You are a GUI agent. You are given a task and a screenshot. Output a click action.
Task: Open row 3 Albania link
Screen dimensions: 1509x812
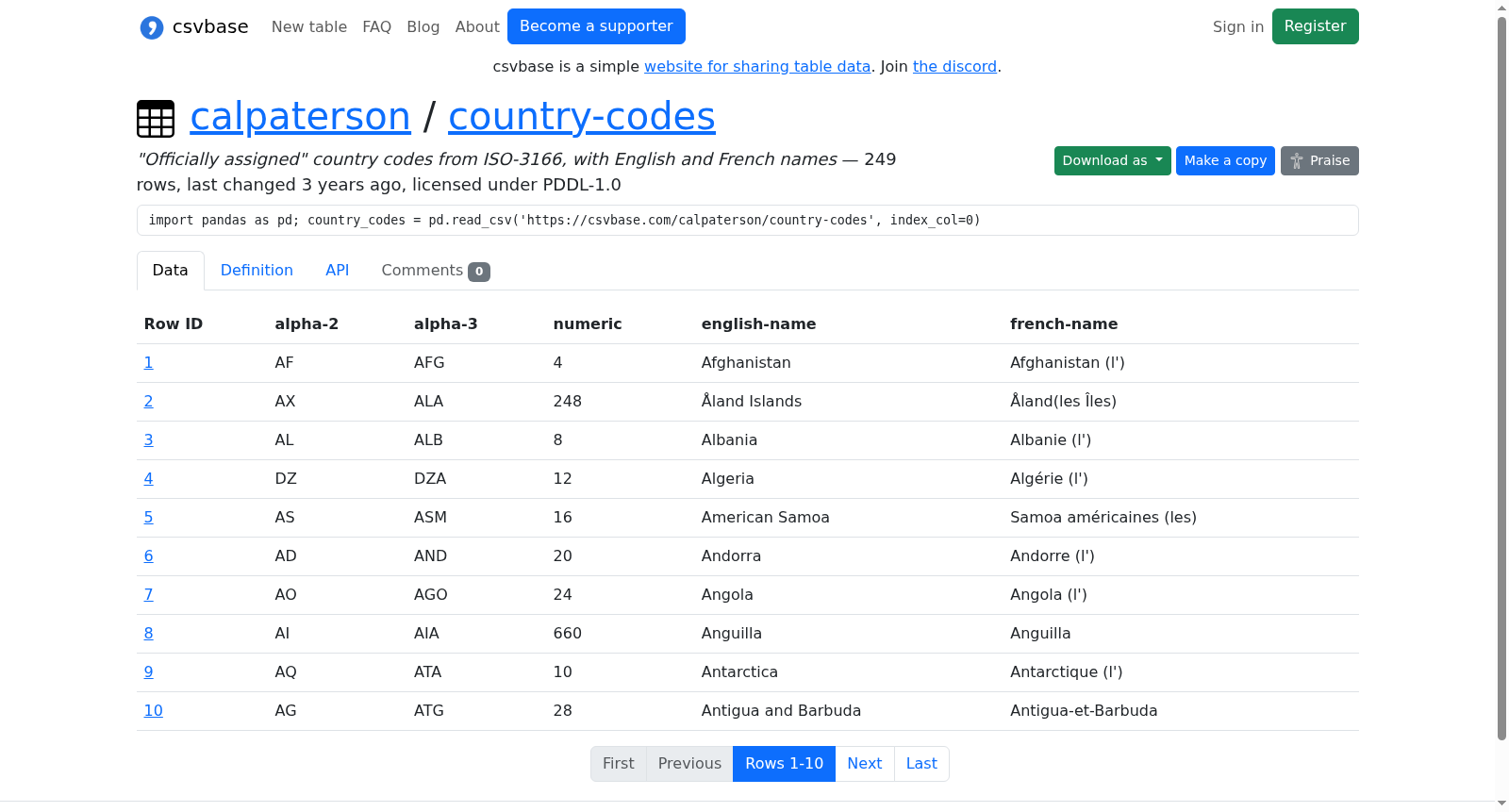[149, 439]
